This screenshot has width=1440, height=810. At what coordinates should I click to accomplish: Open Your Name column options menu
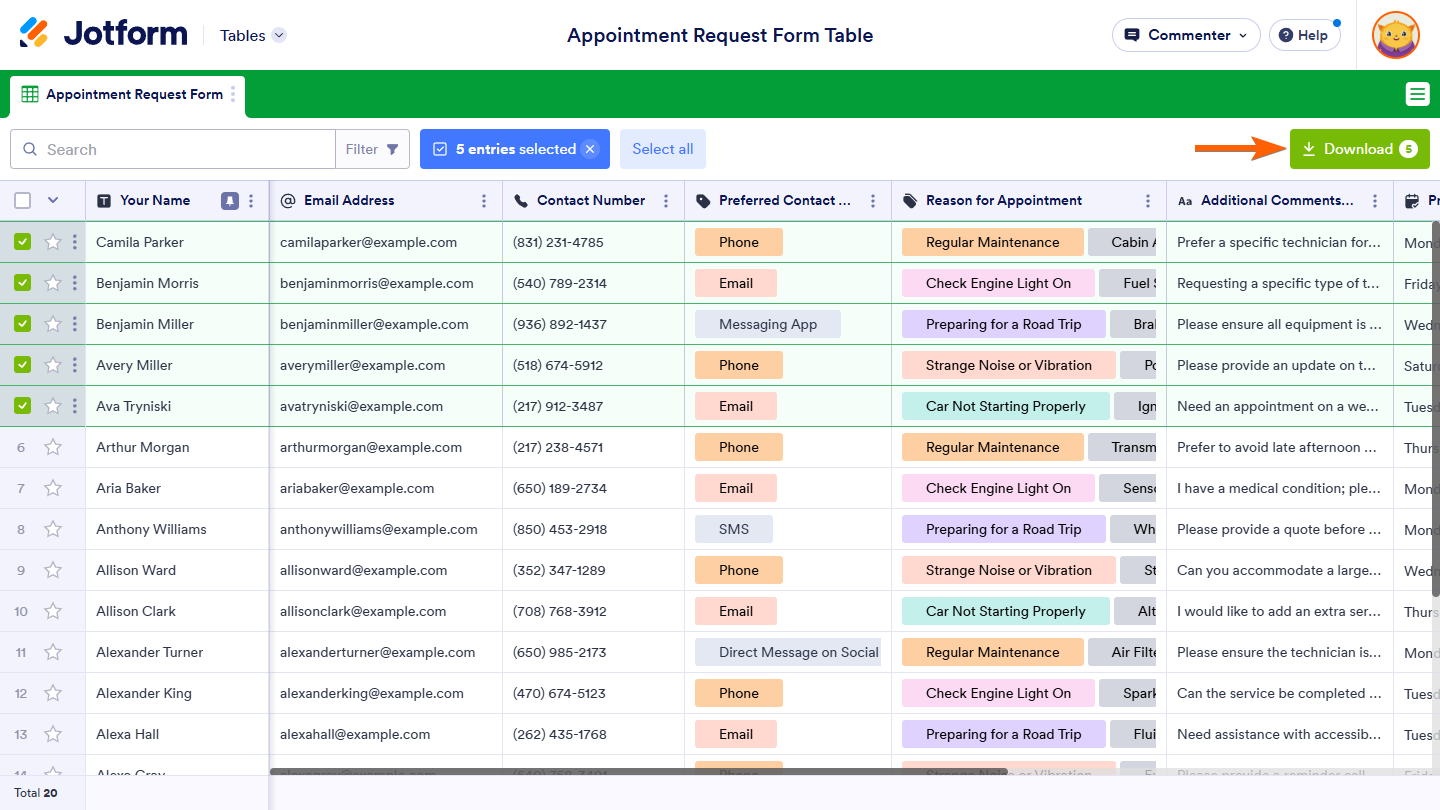[251, 201]
